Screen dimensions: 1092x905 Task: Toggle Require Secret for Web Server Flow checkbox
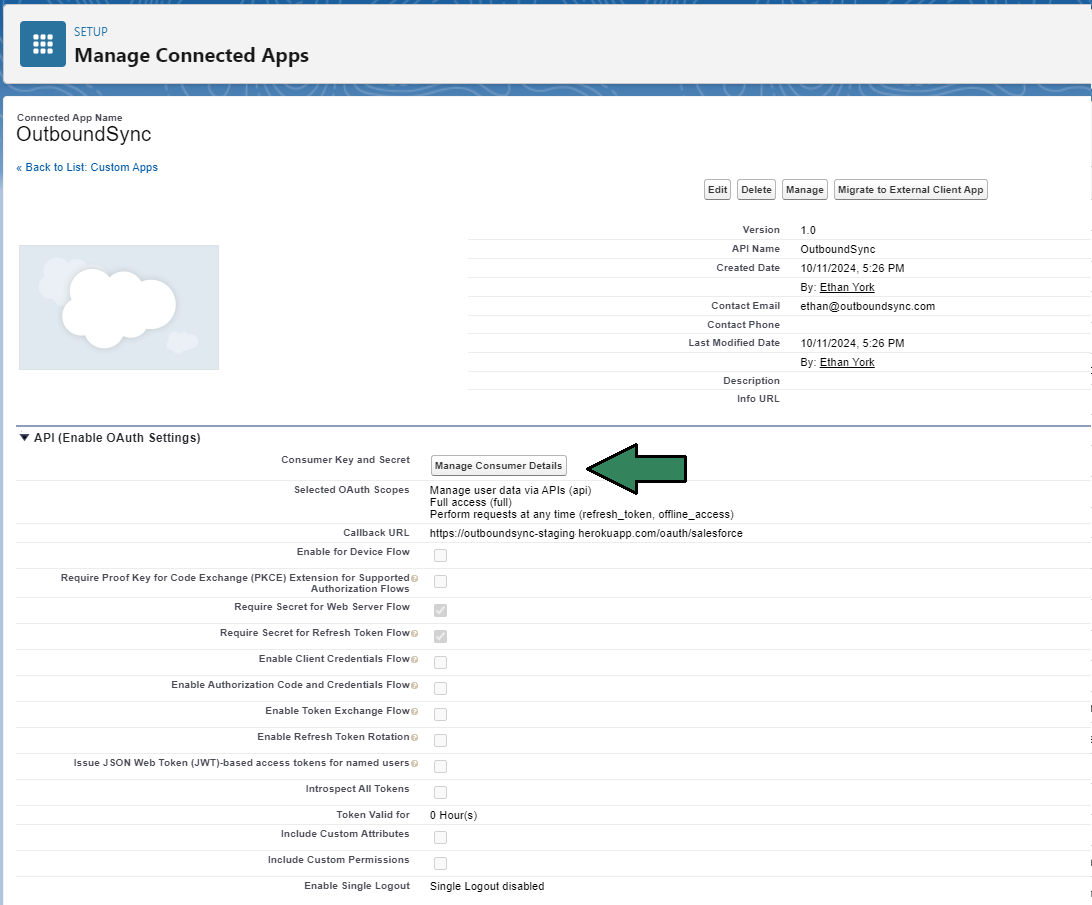tap(440, 610)
